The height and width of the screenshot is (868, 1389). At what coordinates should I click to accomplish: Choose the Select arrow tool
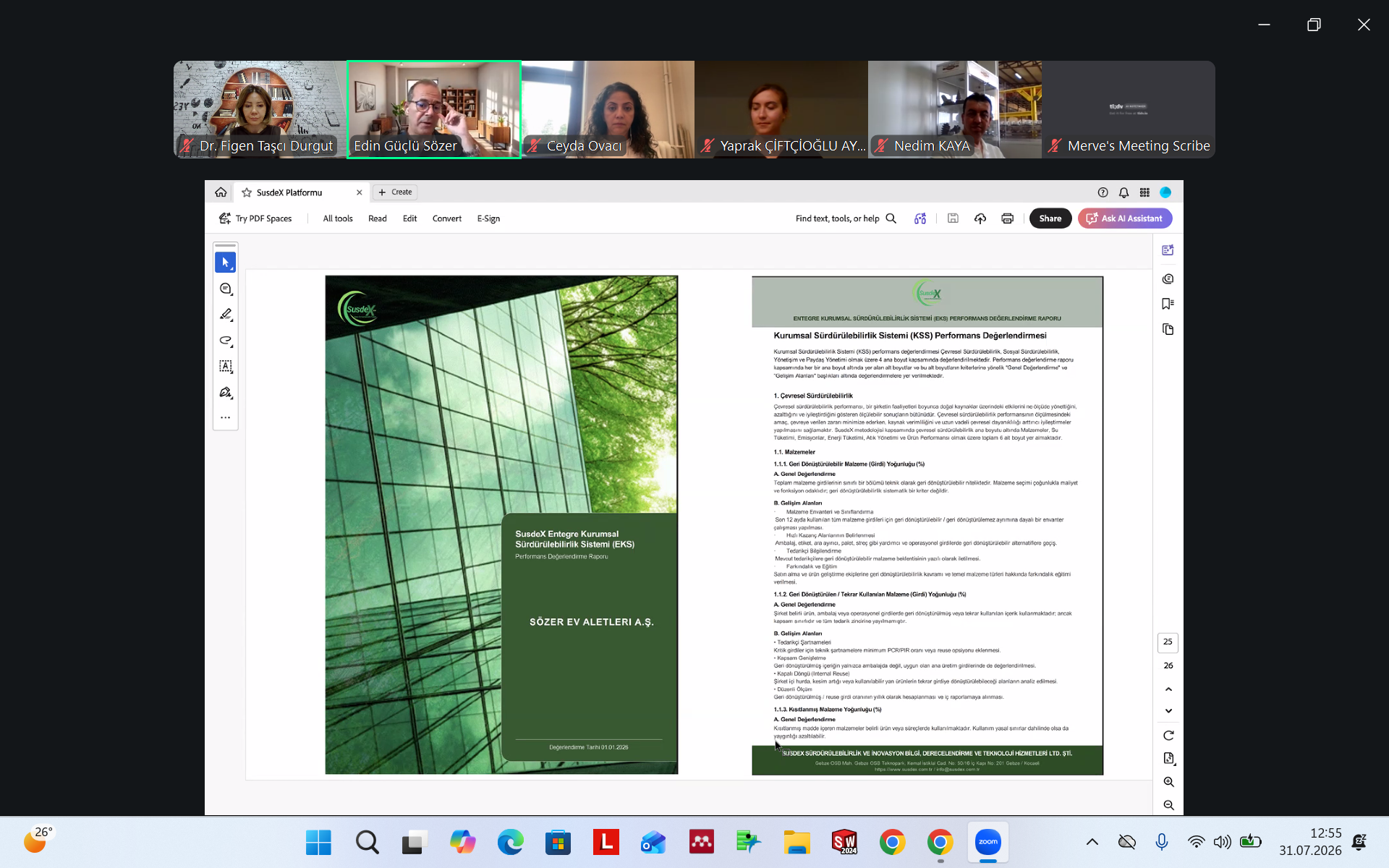pyautogui.click(x=226, y=263)
